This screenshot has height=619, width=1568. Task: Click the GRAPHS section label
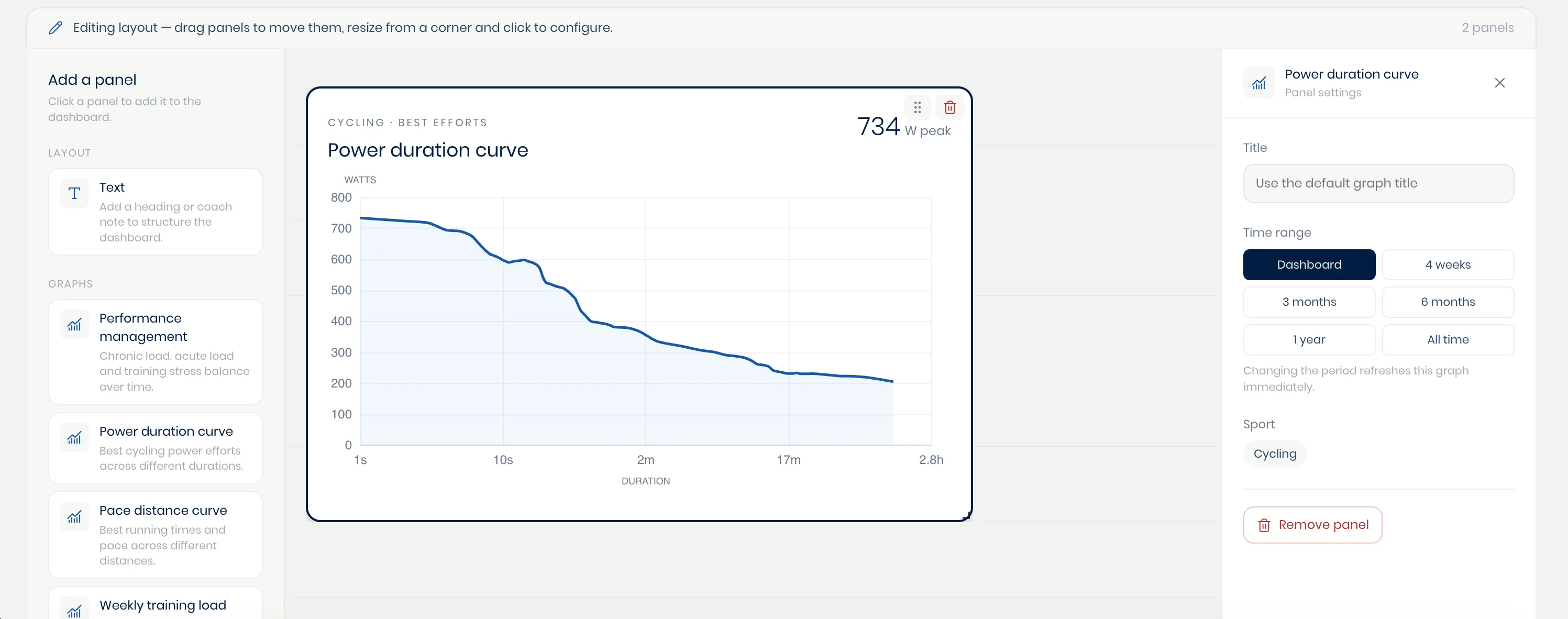pyautogui.click(x=71, y=284)
